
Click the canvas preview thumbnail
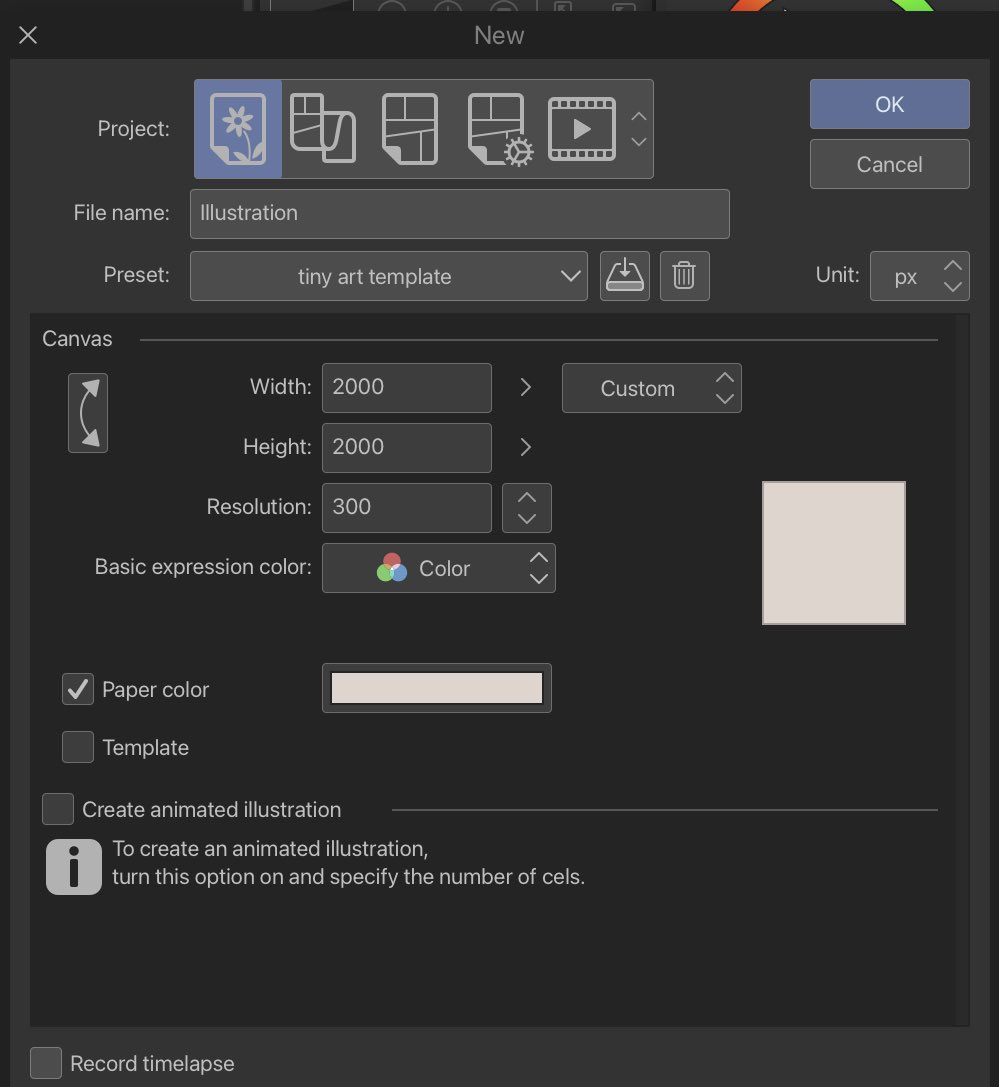point(834,553)
